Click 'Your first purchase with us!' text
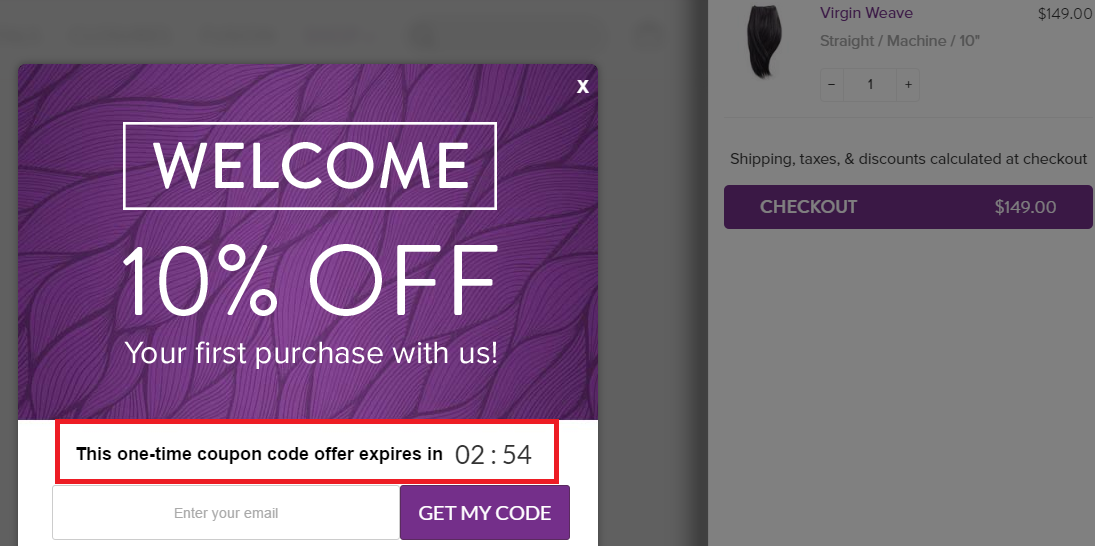 (x=311, y=353)
